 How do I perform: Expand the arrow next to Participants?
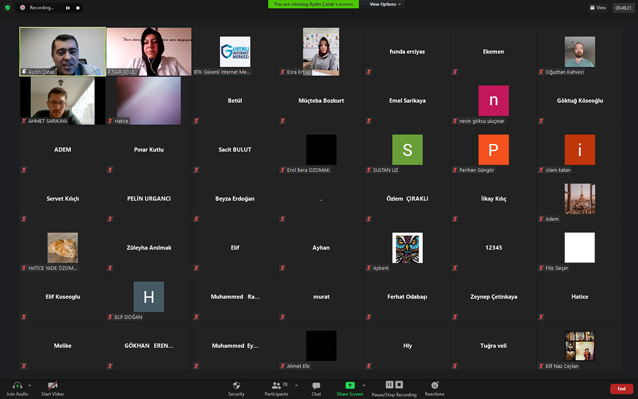click(x=296, y=385)
